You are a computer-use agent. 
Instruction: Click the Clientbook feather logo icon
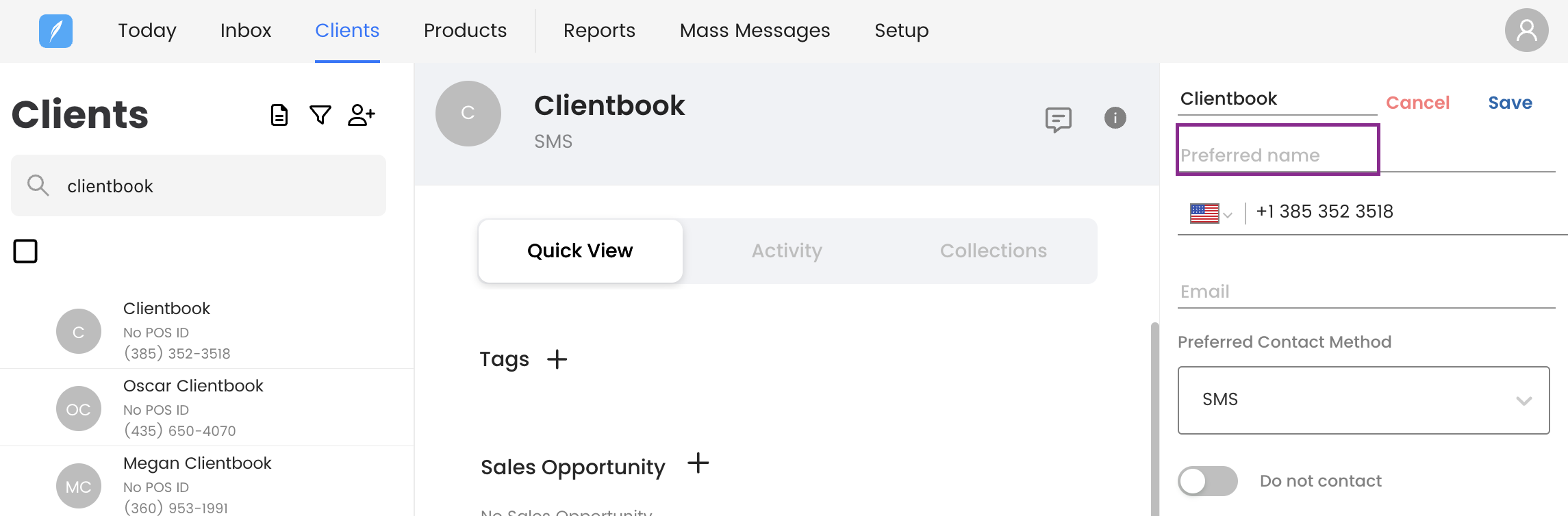[55, 31]
